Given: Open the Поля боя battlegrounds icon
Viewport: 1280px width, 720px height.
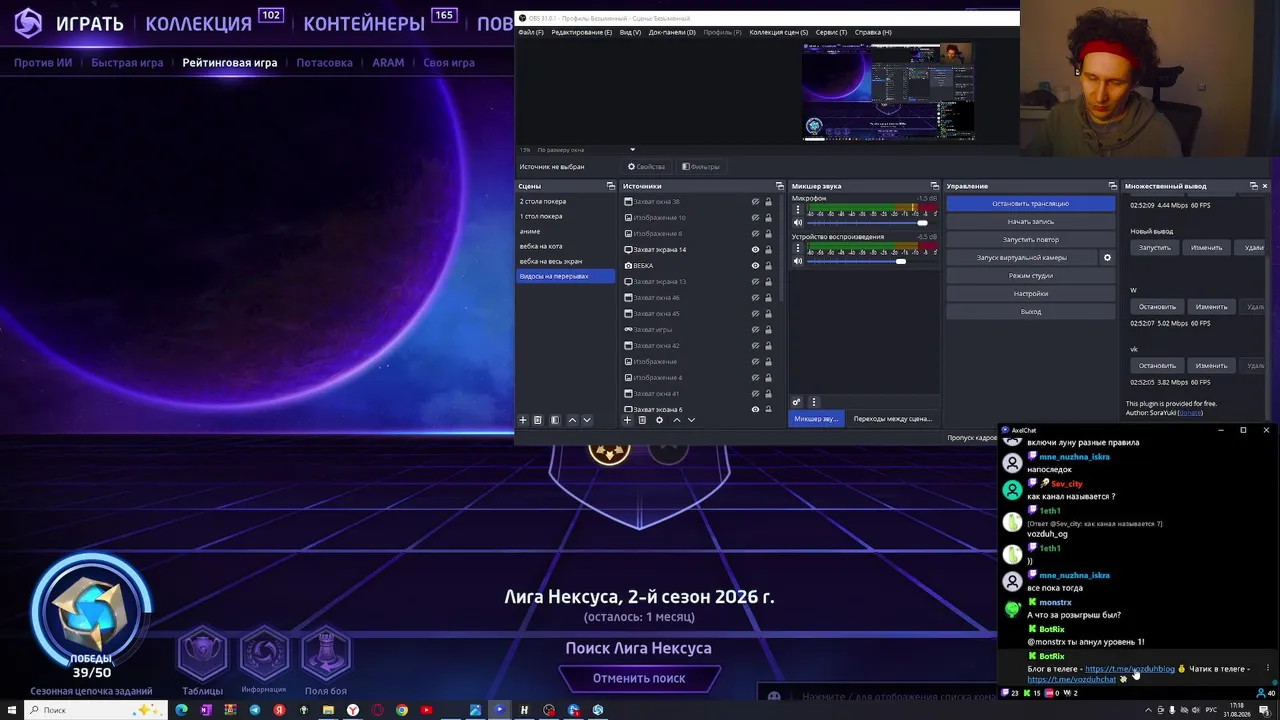Looking at the screenshot, I should [x=326, y=653].
